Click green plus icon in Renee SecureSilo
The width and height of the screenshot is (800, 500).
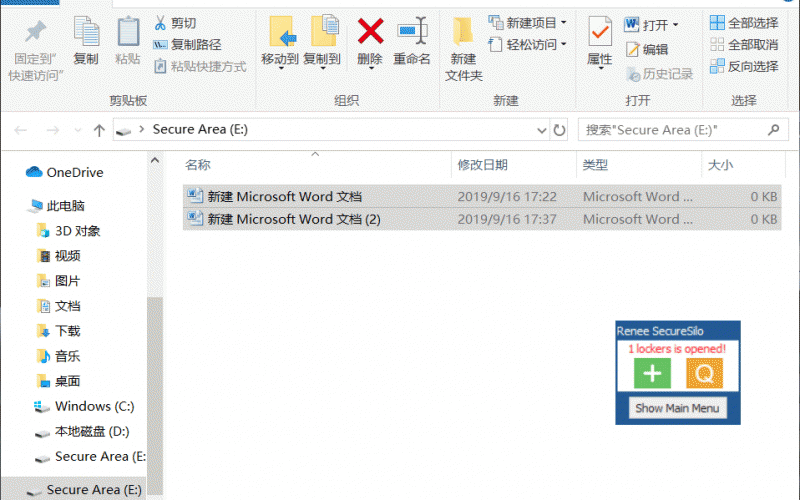pyautogui.click(x=652, y=373)
